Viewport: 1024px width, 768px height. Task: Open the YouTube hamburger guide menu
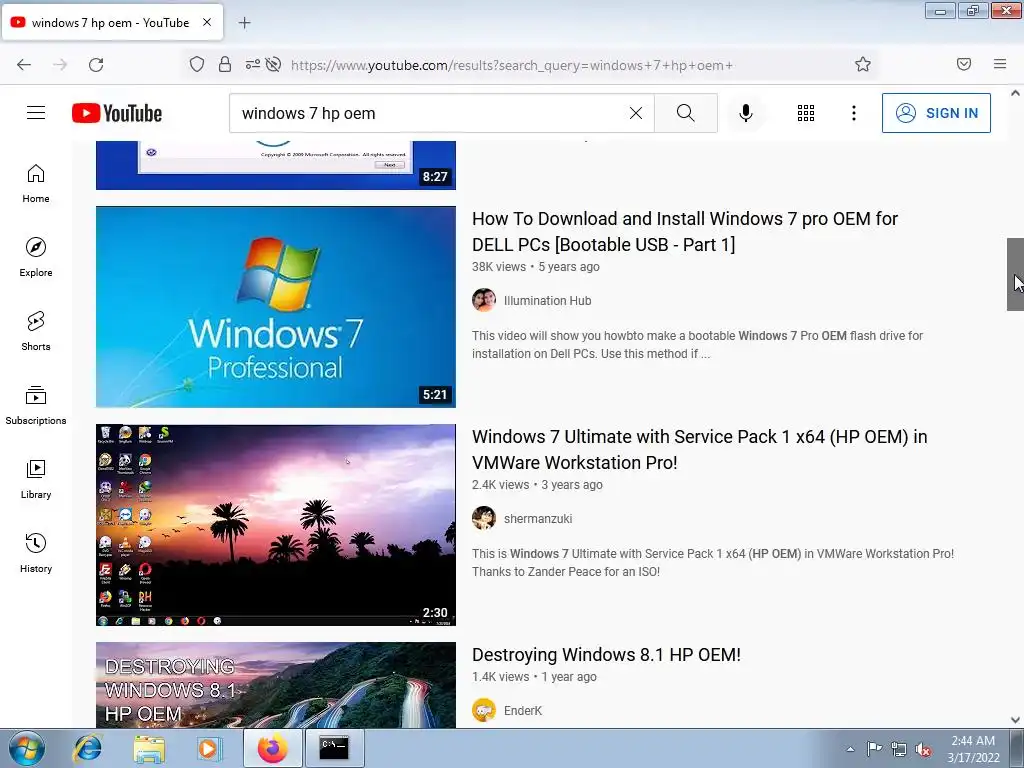click(36, 113)
